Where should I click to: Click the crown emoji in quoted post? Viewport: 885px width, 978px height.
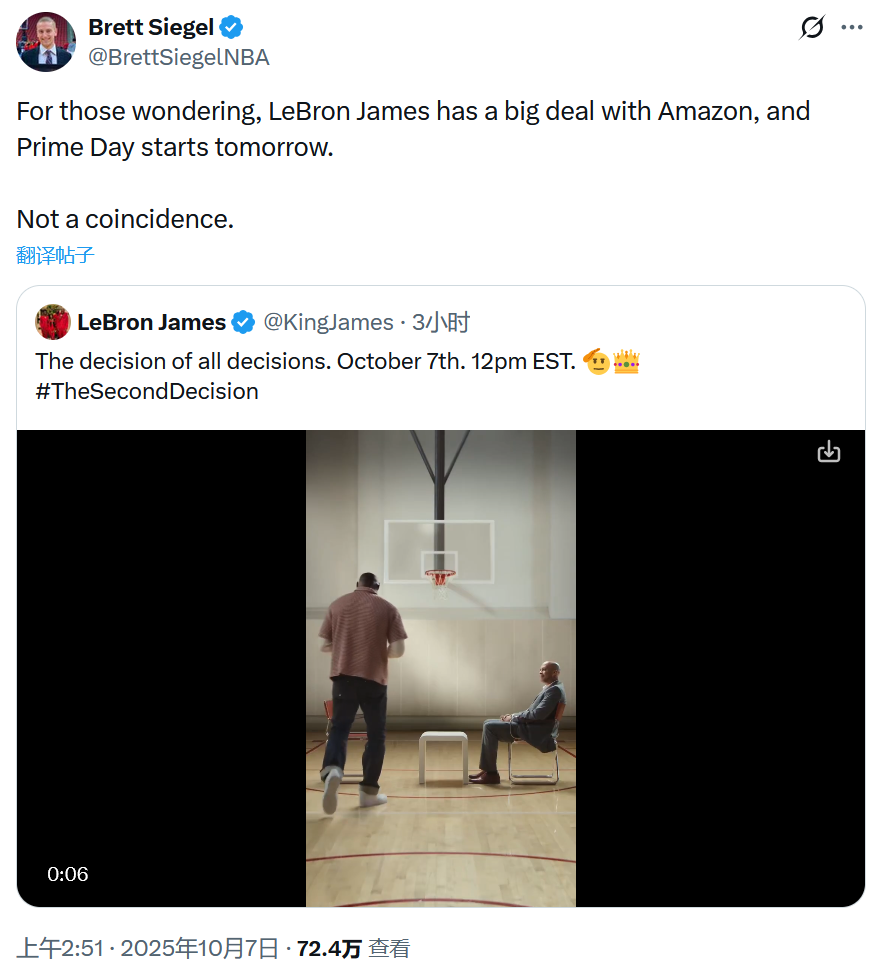627,361
